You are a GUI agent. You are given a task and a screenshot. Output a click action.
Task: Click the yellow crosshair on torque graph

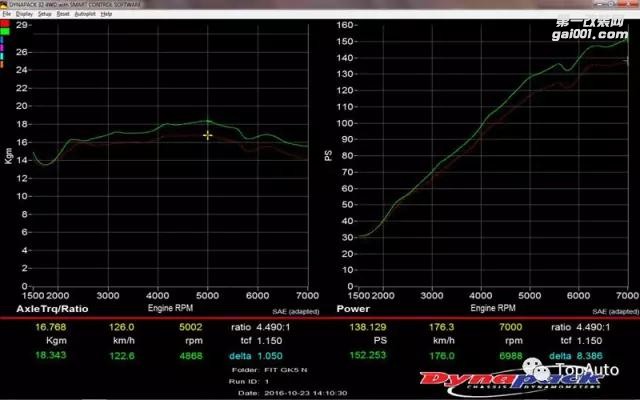[x=207, y=135]
